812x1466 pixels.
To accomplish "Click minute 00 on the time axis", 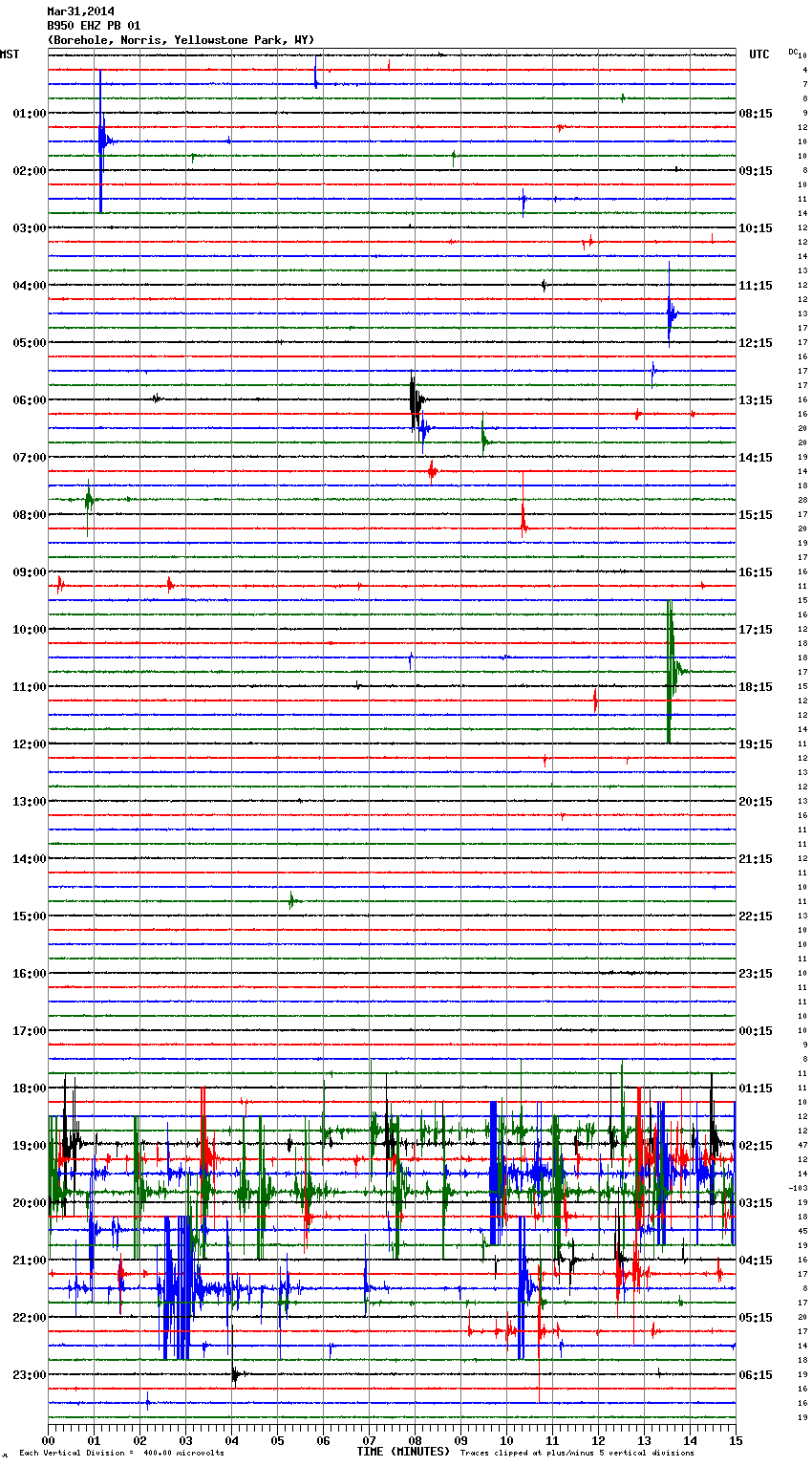I will (48, 1440).
